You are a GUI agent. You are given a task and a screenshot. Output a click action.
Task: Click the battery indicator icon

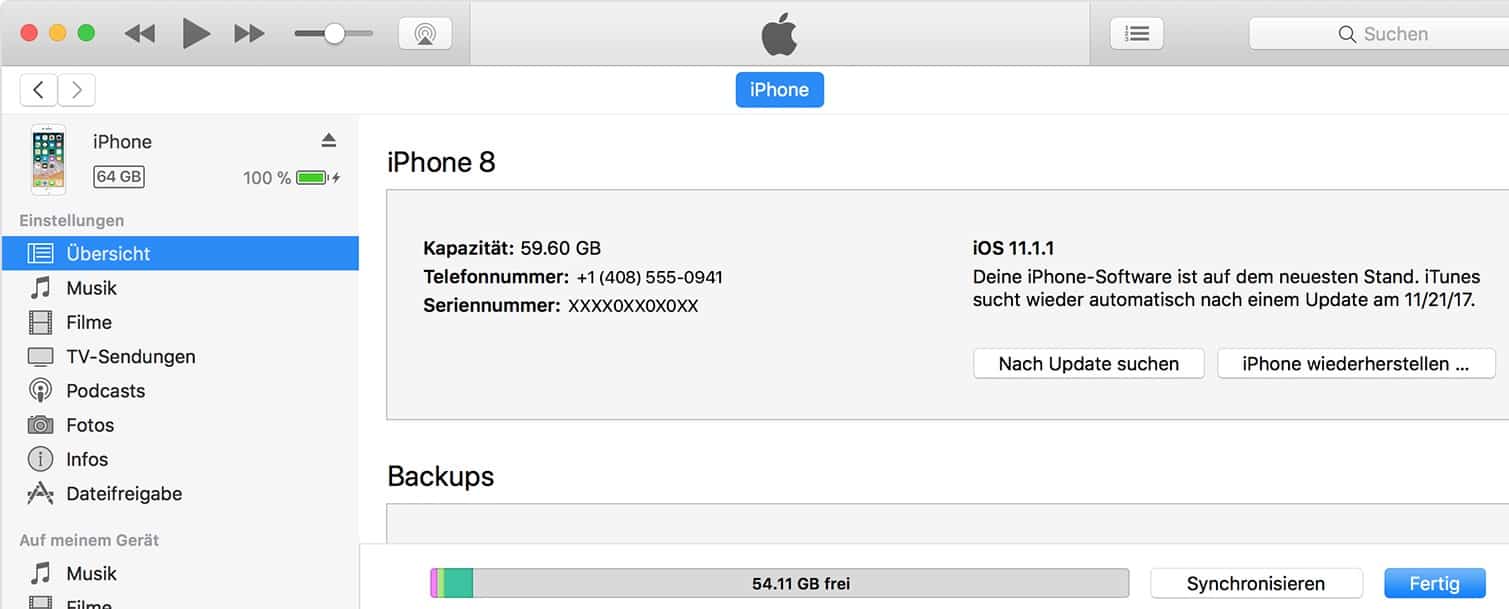314,178
